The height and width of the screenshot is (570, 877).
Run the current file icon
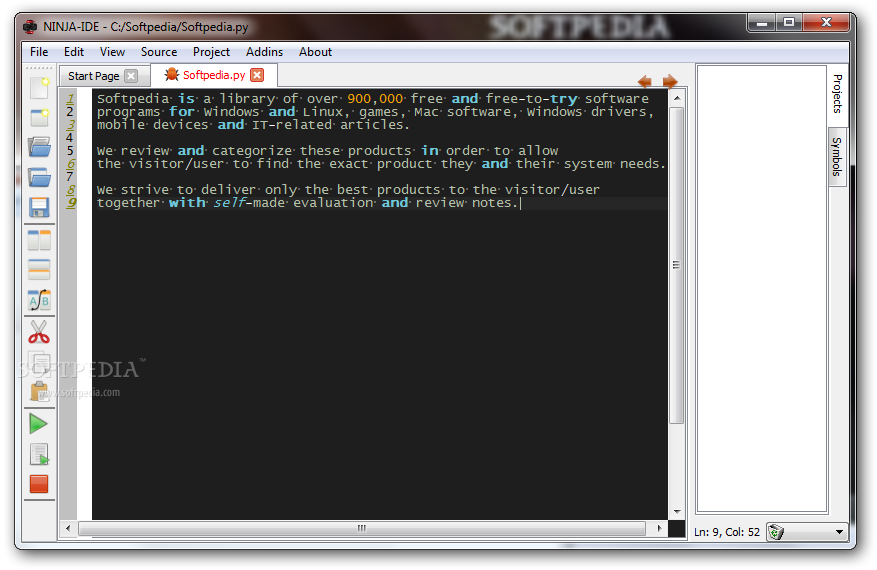coord(39,455)
